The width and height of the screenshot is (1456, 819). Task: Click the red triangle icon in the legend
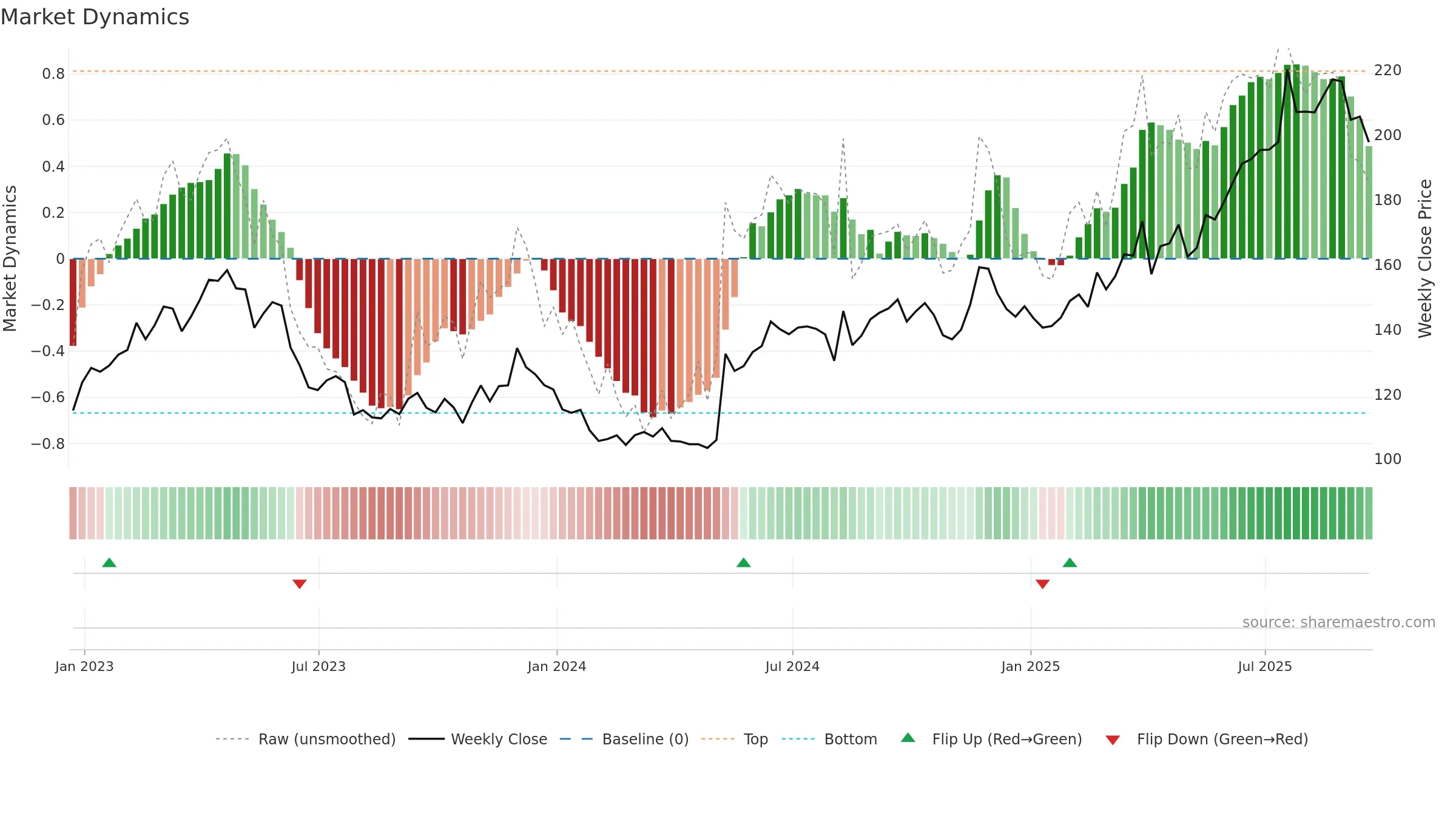click(x=1113, y=740)
